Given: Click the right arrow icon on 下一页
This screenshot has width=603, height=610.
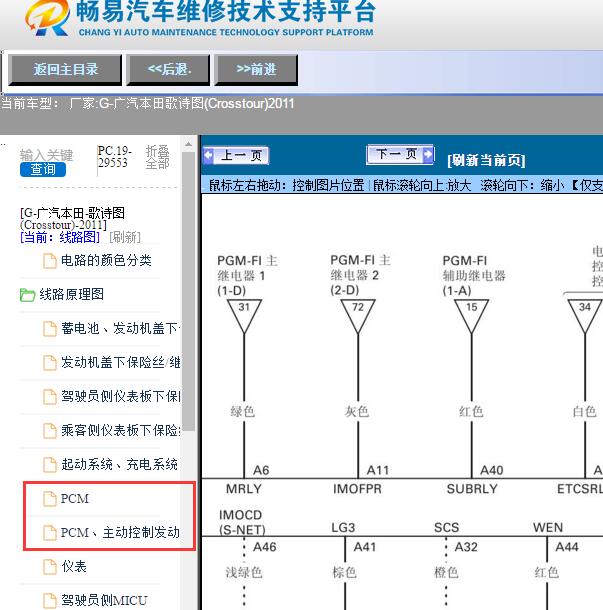Looking at the screenshot, I should pyautogui.click(x=428, y=154).
